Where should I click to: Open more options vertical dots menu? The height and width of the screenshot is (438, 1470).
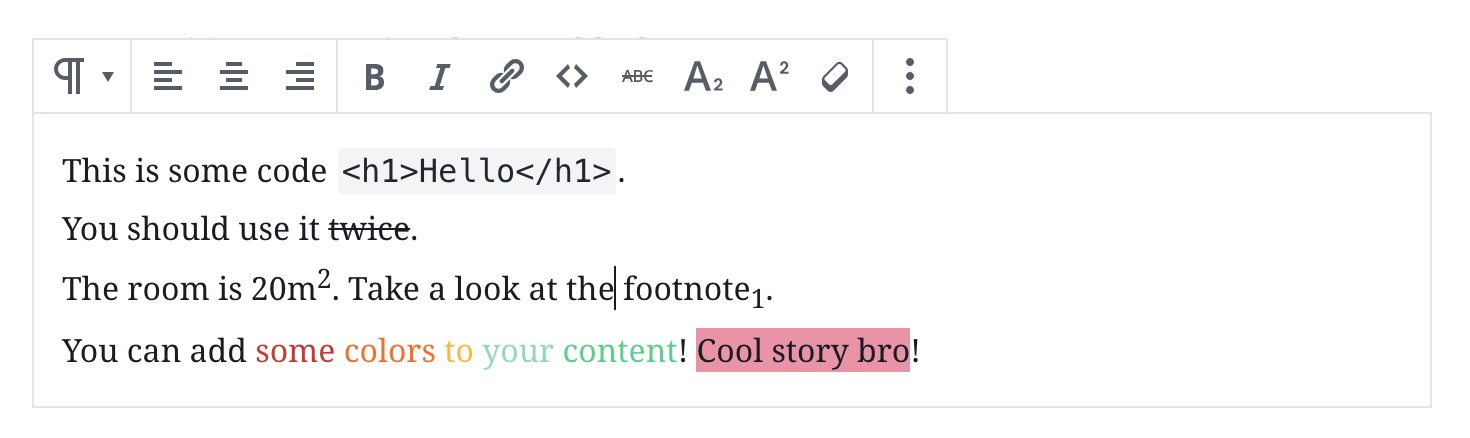click(x=909, y=76)
